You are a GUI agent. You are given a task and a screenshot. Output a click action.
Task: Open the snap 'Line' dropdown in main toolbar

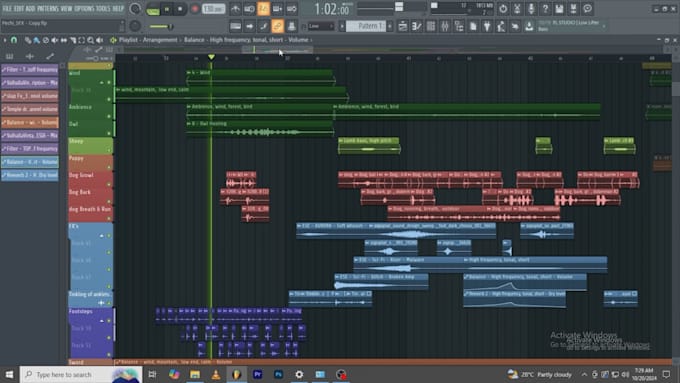tap(321, 26)
